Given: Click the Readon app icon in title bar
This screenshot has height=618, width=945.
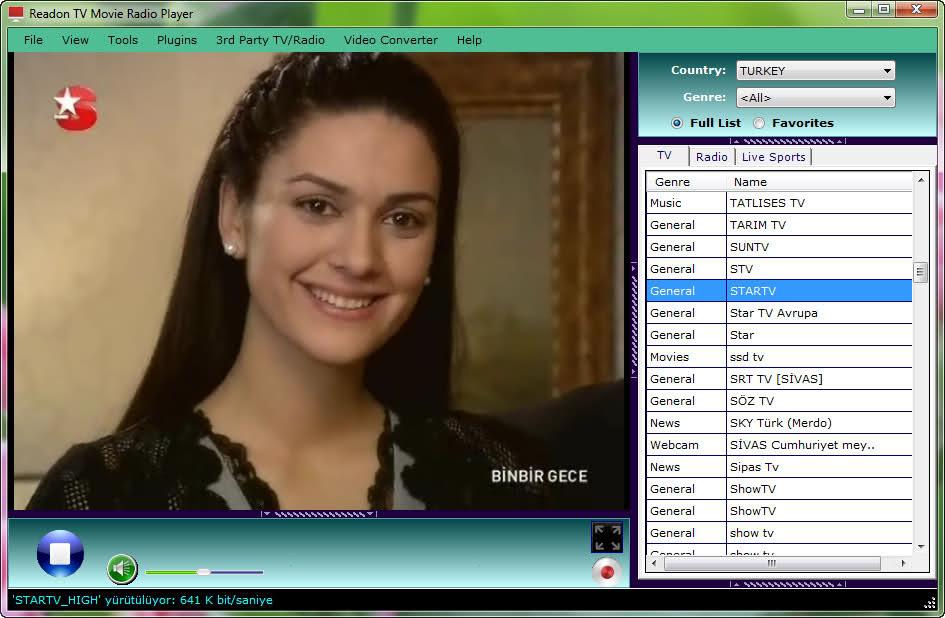Looking at the screenshot, I should pyautogui.click(x=16, y=14).
